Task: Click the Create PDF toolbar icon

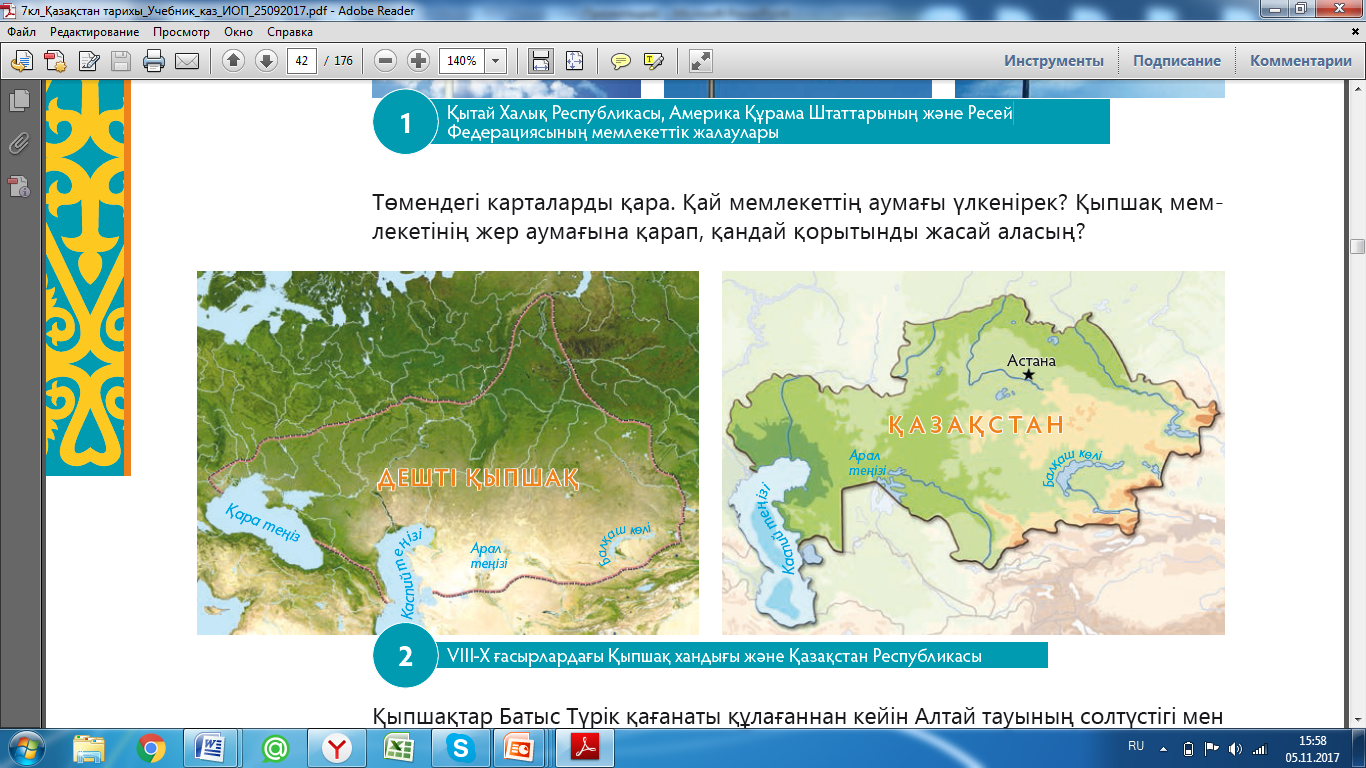Action: pyautogui.click(x=55, y=61)
